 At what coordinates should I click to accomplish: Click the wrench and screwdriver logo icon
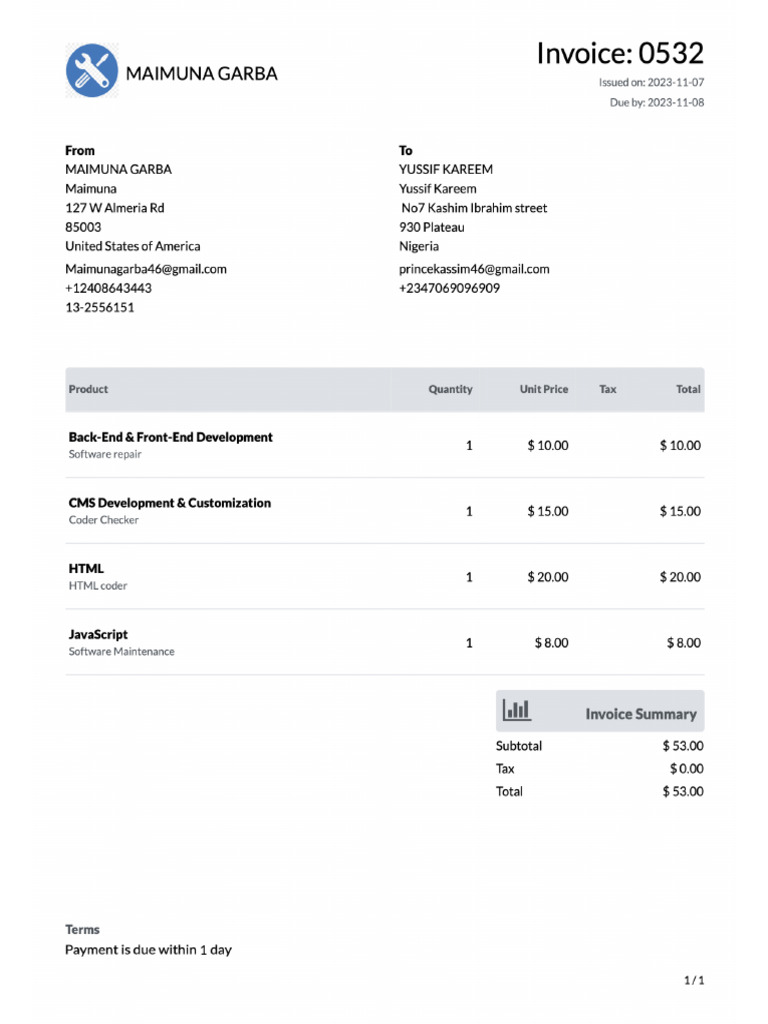(x=92, y=71)
